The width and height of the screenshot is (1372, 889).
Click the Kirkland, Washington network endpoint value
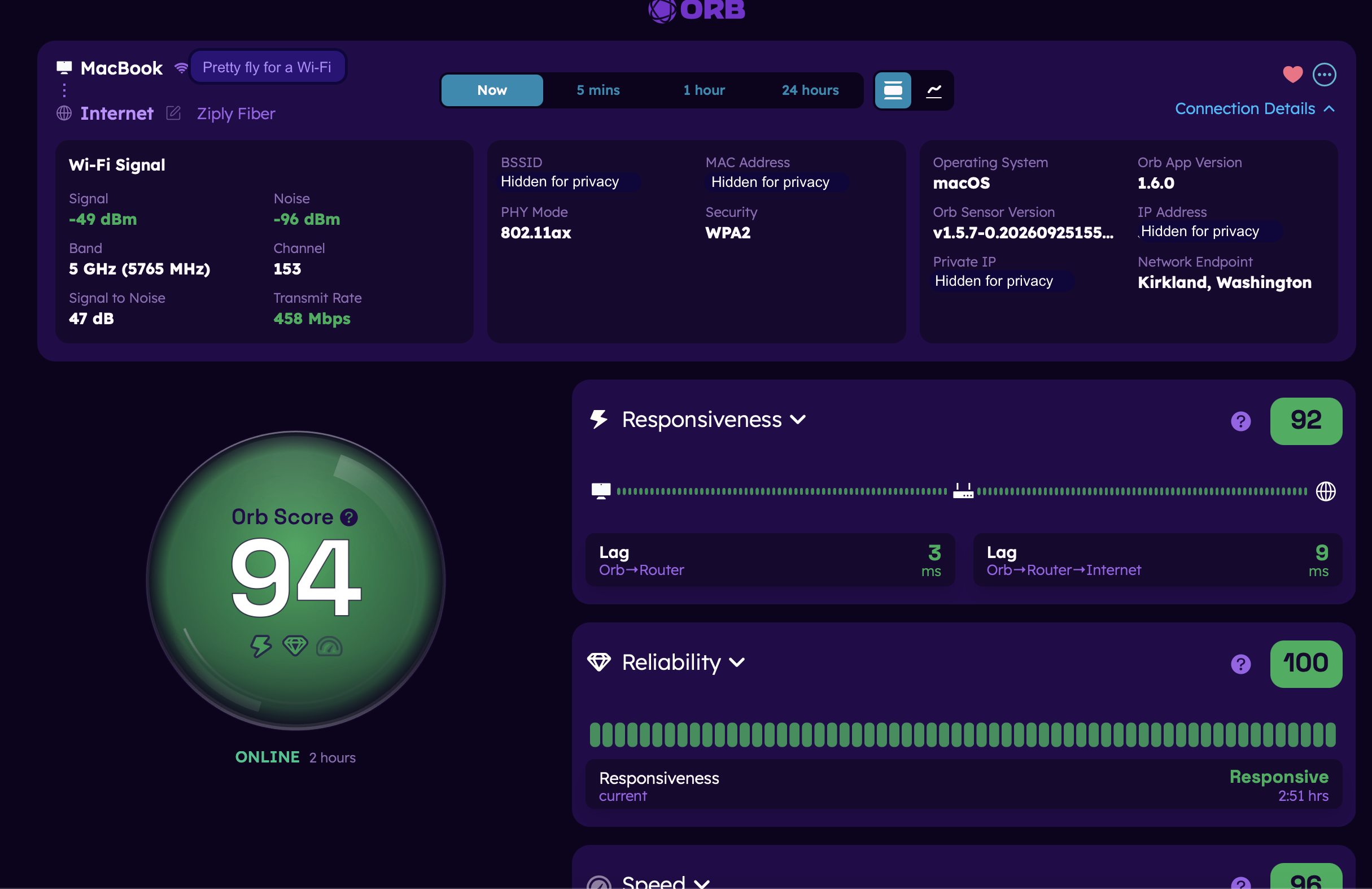coord(1225,282)
